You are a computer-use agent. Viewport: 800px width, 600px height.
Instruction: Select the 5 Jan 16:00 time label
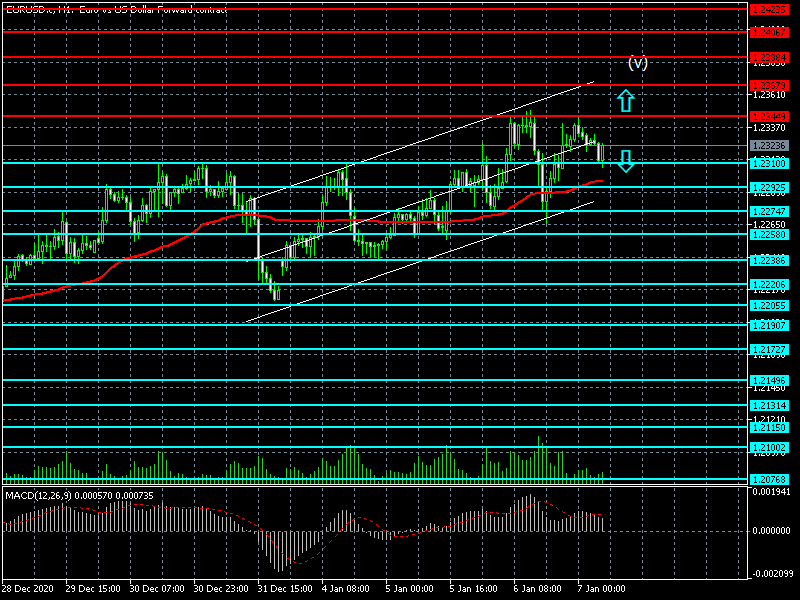pos(473,588)
